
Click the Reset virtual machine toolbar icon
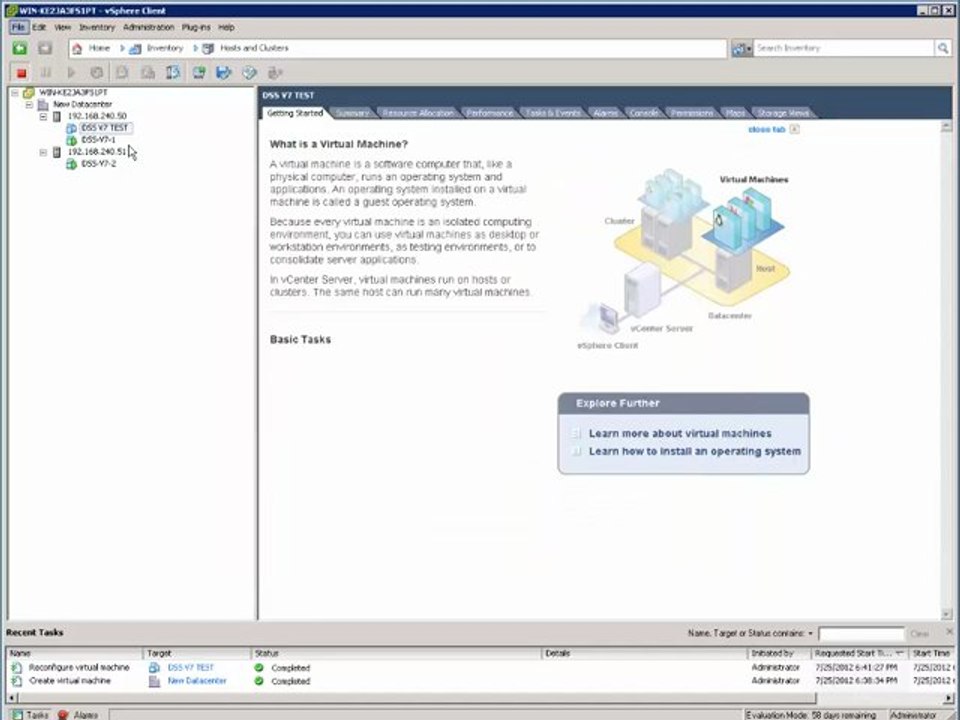click(x=97, y=73)
